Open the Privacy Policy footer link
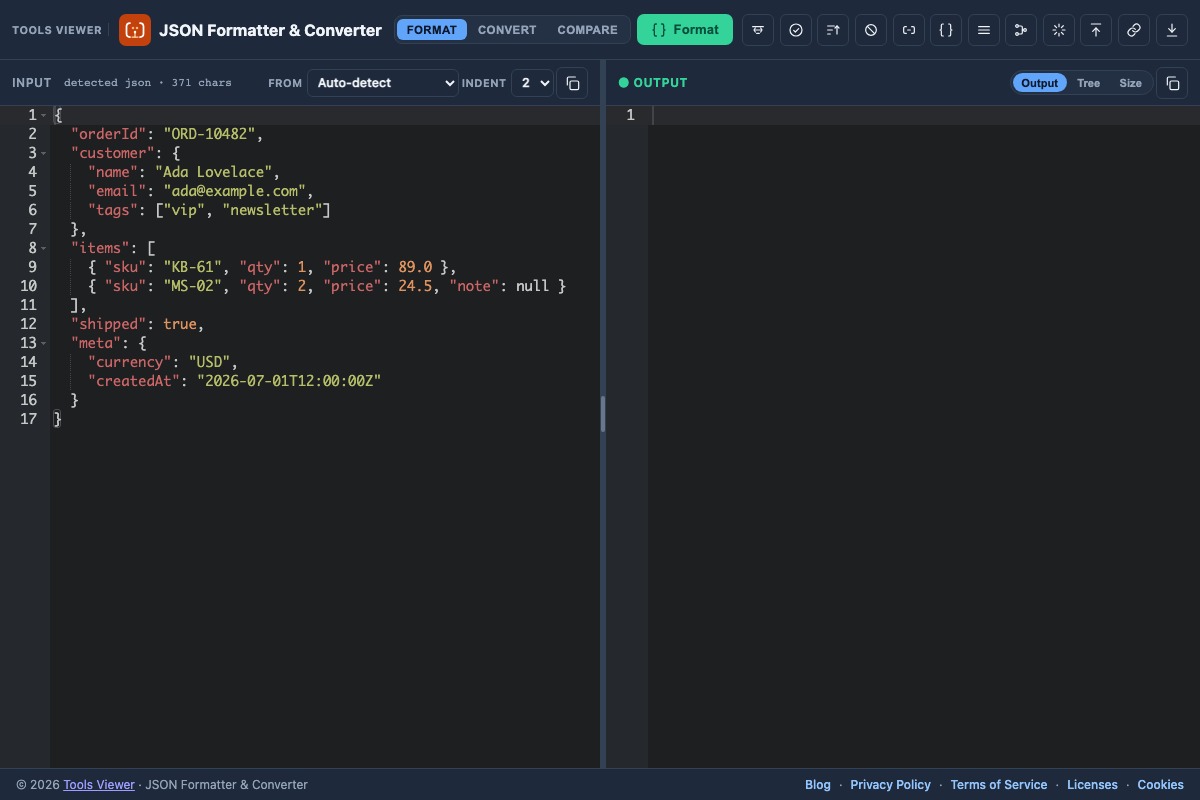 pyautogui.click(x=890, y=785)
